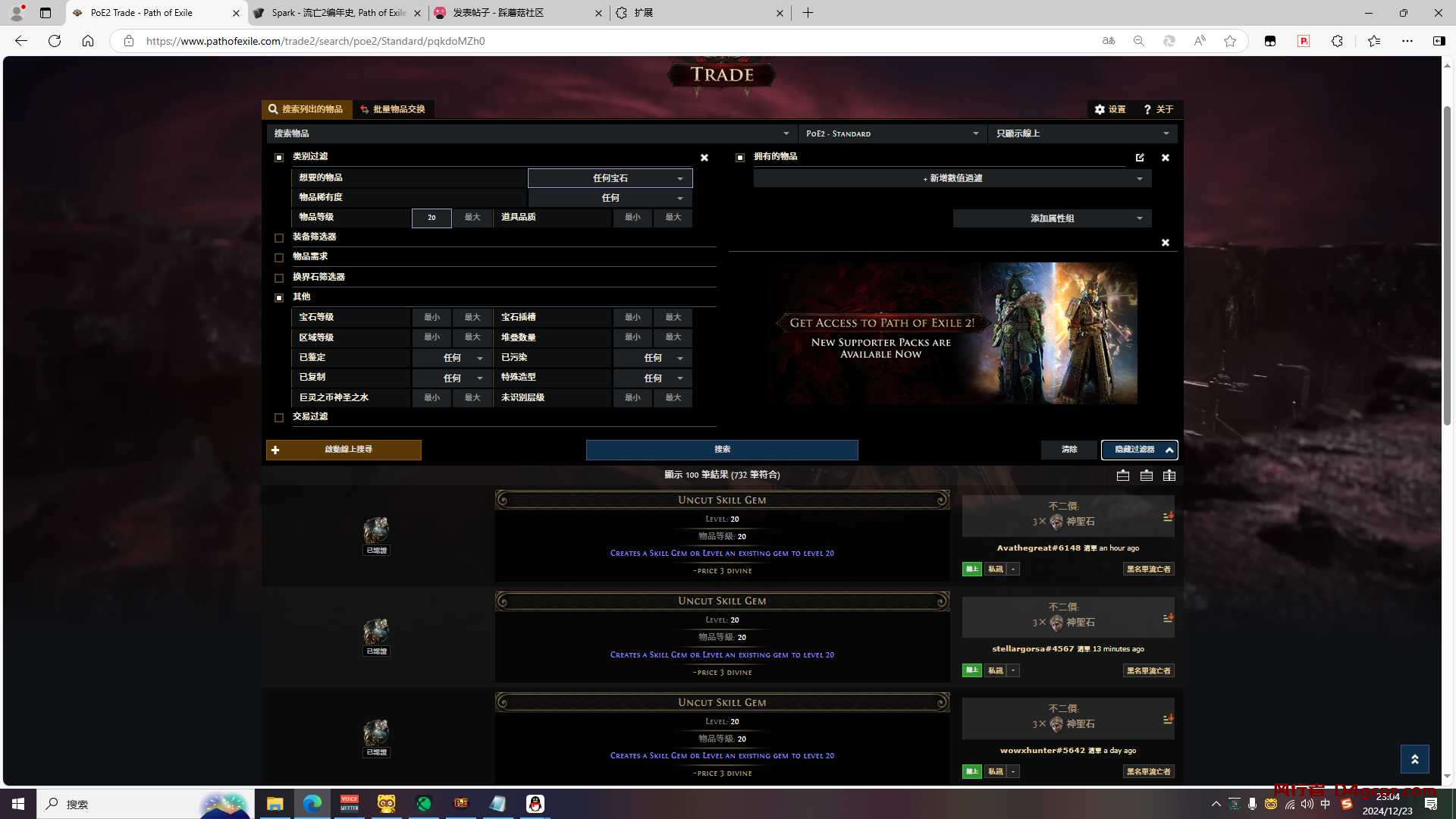The width and height of the screenshot is (1456, 819).
Task: Click the 清除 clear button
Action: click(1068, 450)
